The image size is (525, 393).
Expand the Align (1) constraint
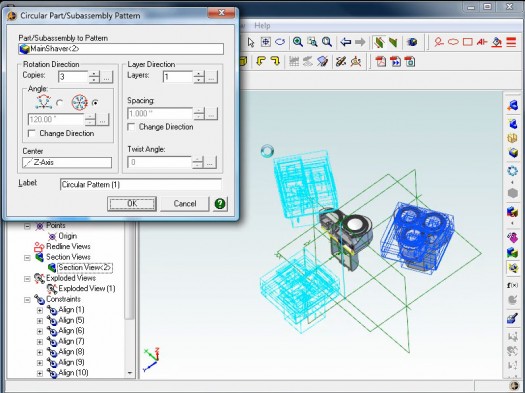40,310
